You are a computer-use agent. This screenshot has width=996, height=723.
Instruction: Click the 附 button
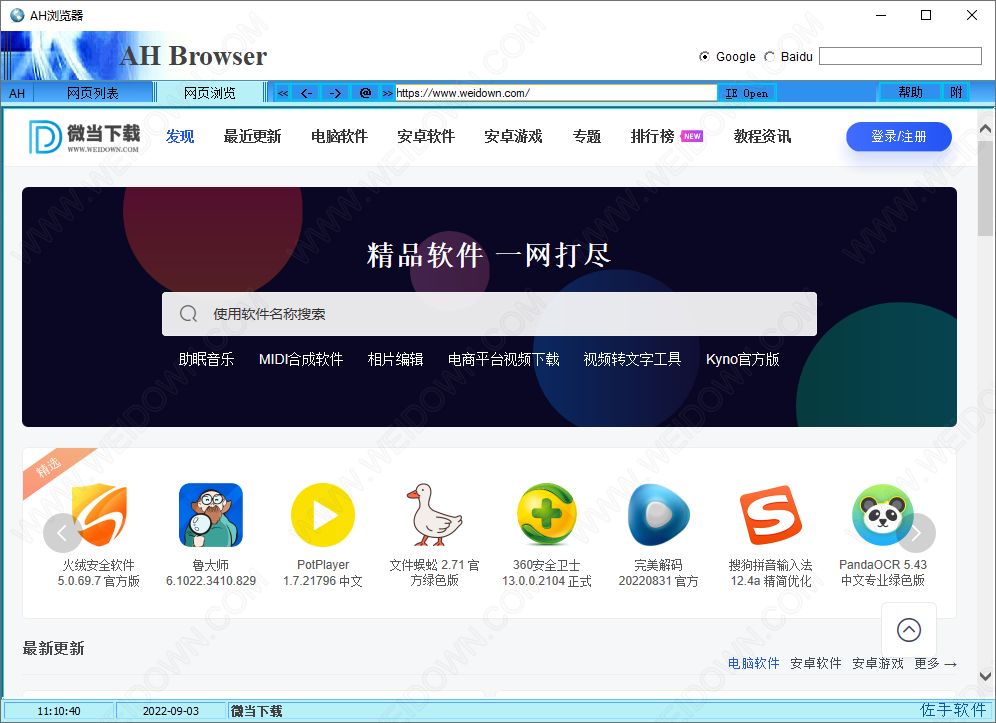point(956,92)
